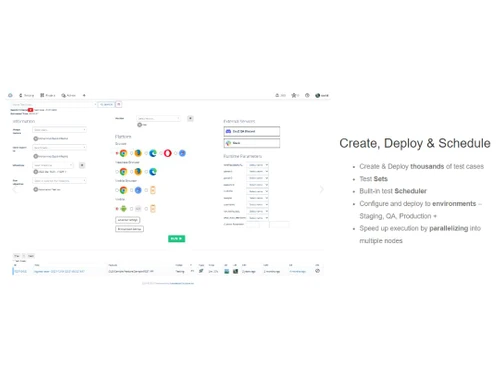500x375 pixels.
Task: Click the rocket type icon in the test case row
Action: tap(201, 271)
